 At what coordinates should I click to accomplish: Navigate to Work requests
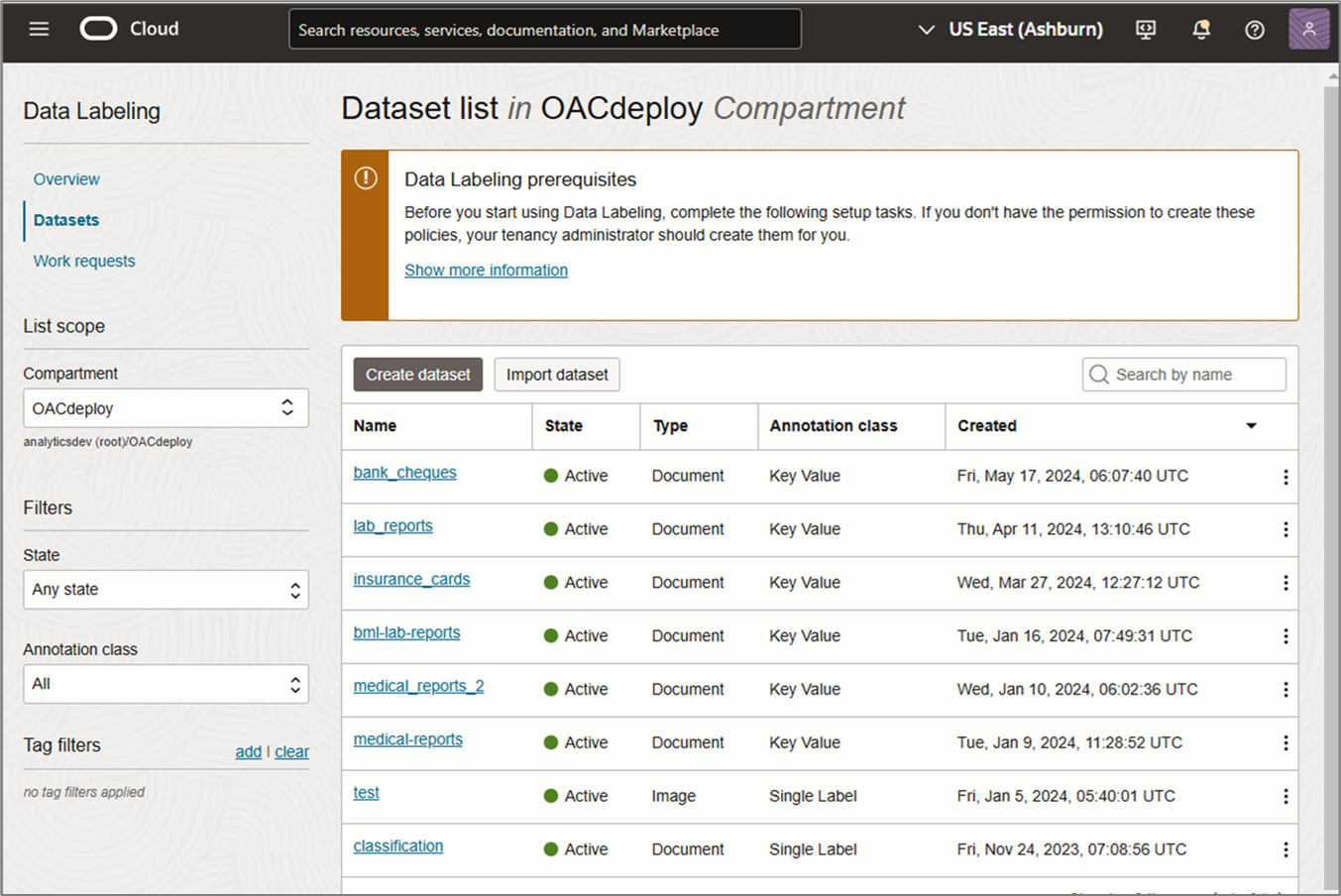(84, 261)
